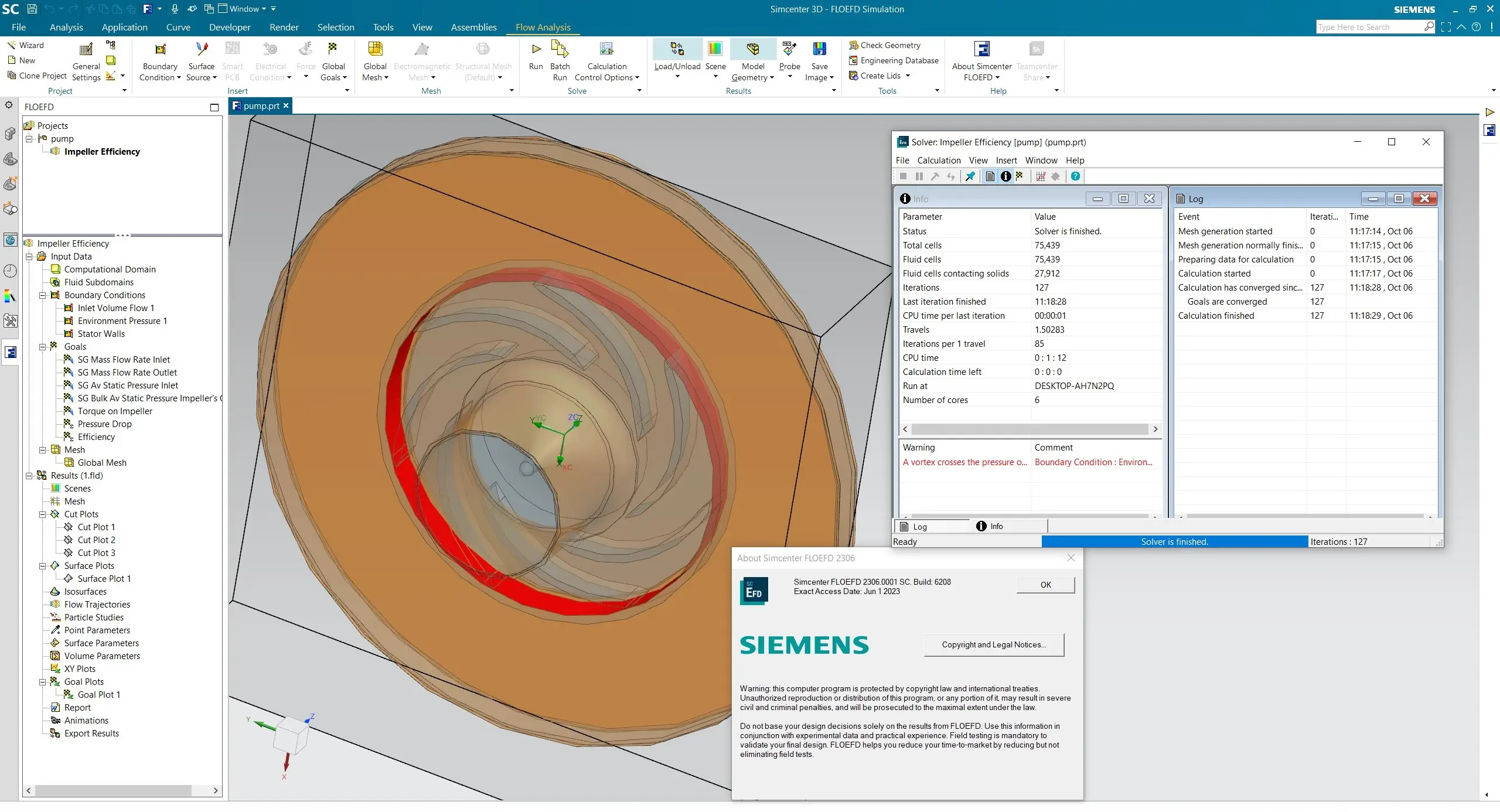Click New project button
This screenshot has height=812, width=1500.
click(21, 60)
